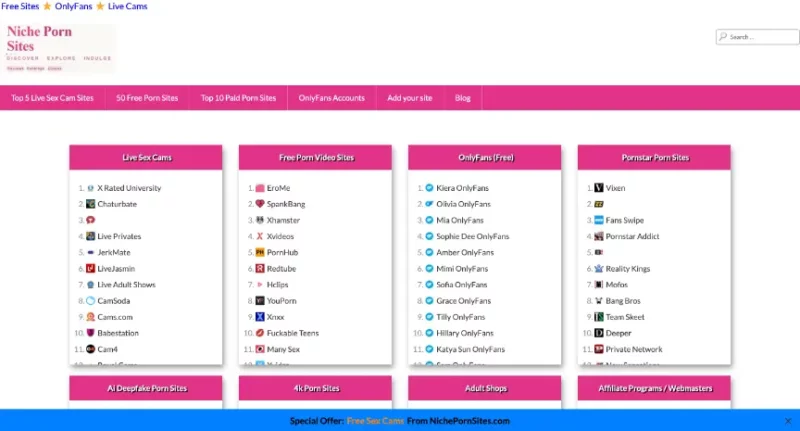Open the Hillary OnlyFans link
The height and width of the screenshot is (431, 800).
(x=465, y=333)
